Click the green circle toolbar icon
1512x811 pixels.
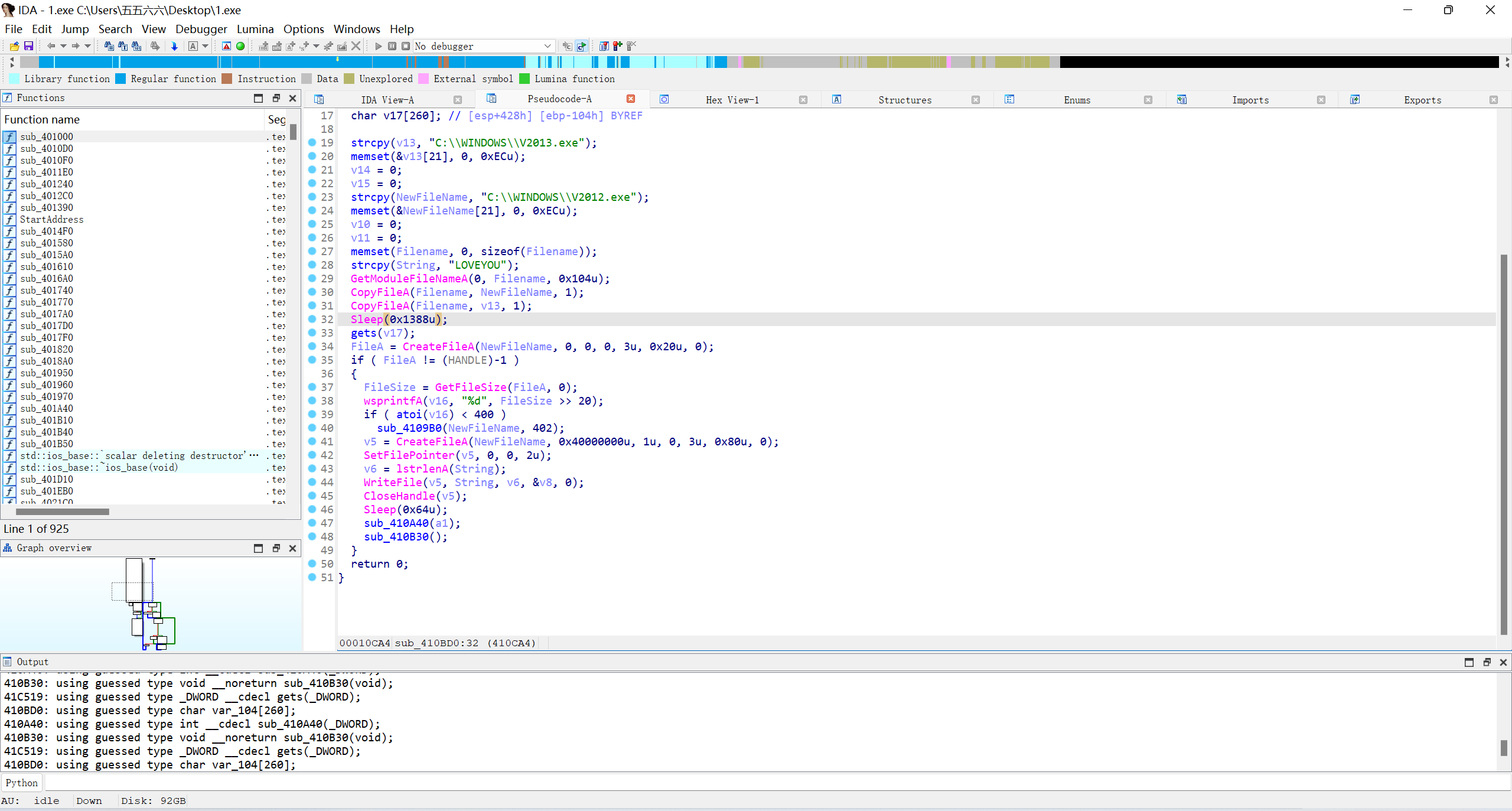click(x=240, y=46)
